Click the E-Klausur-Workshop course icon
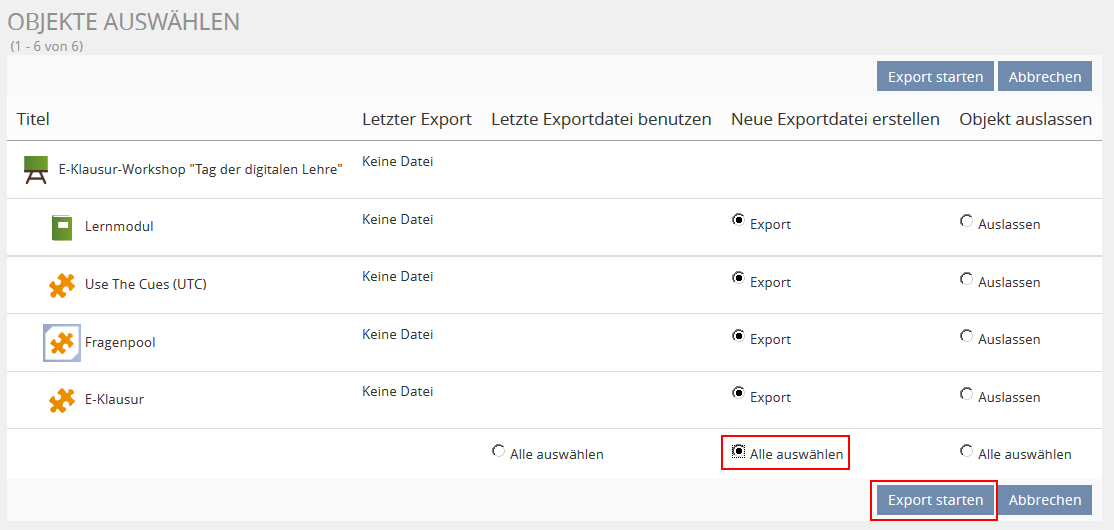Viewport: 1114px width, 530px height. pyautogui.click(x=36, y=170)
